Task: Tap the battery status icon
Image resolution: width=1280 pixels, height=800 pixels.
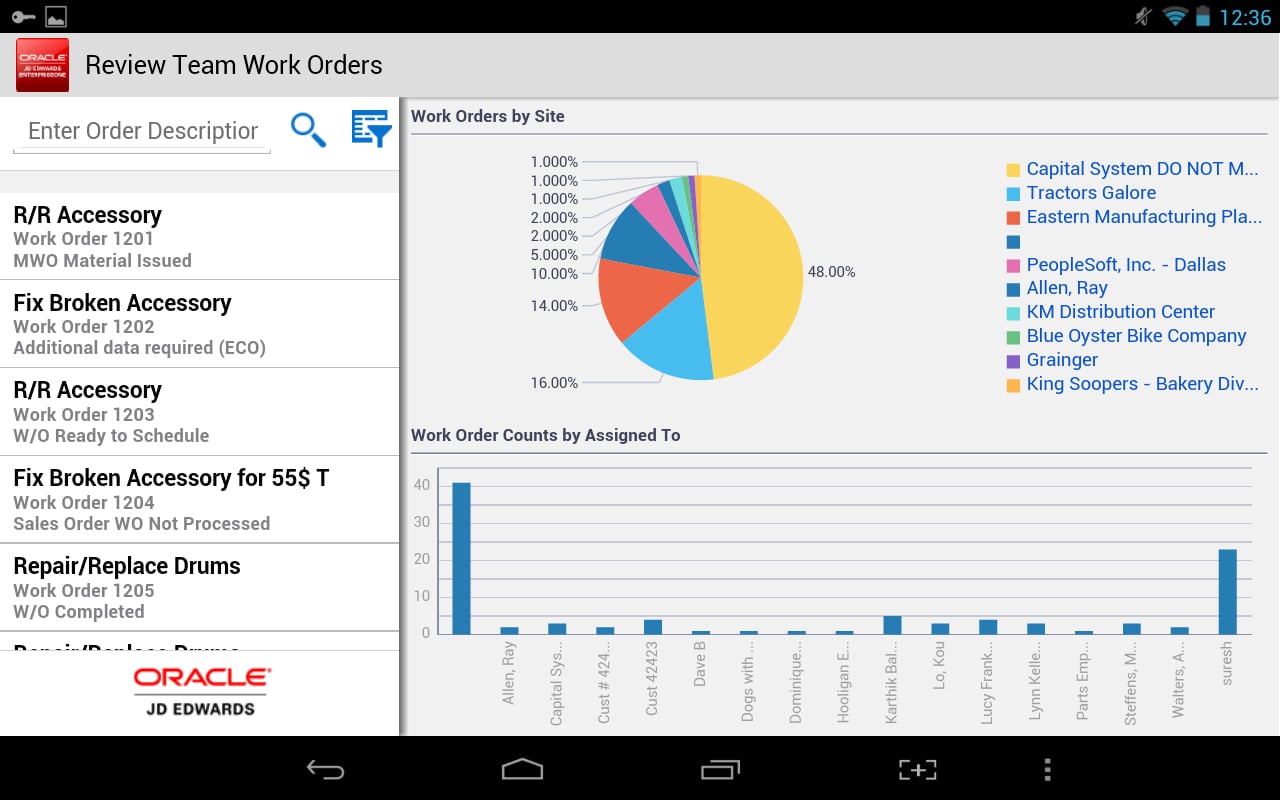Action: (1202, 16)
